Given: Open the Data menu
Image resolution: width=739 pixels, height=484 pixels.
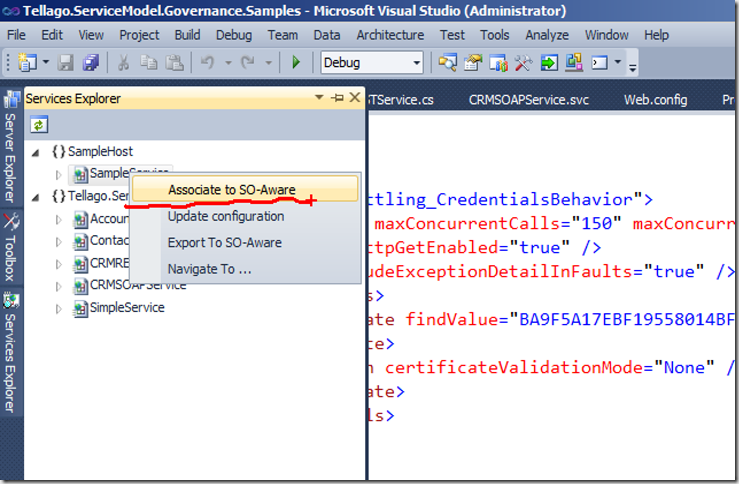Looking at the screenshot, I should click(x=327, y=35).
